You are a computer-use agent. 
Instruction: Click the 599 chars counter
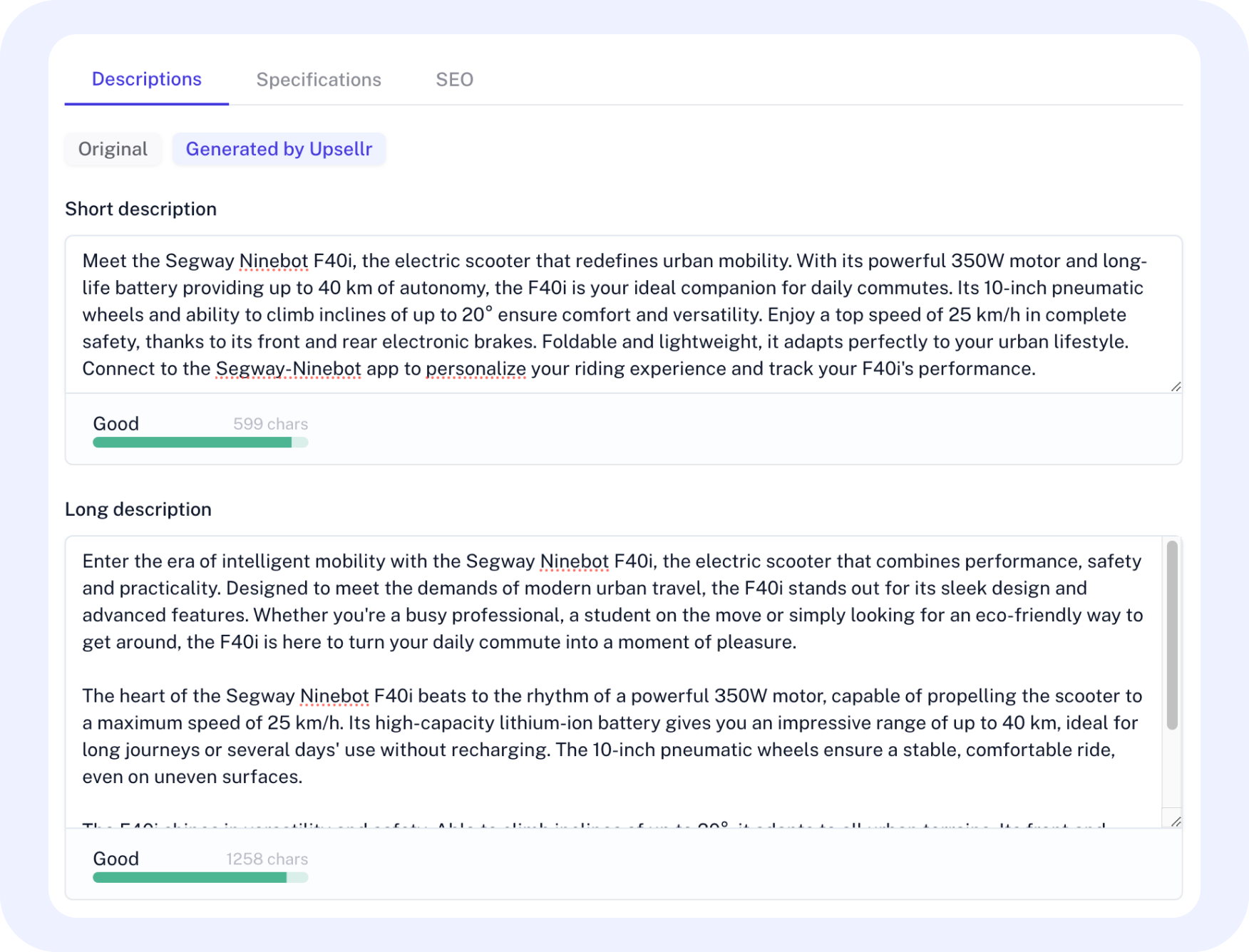tap(270, 424)
